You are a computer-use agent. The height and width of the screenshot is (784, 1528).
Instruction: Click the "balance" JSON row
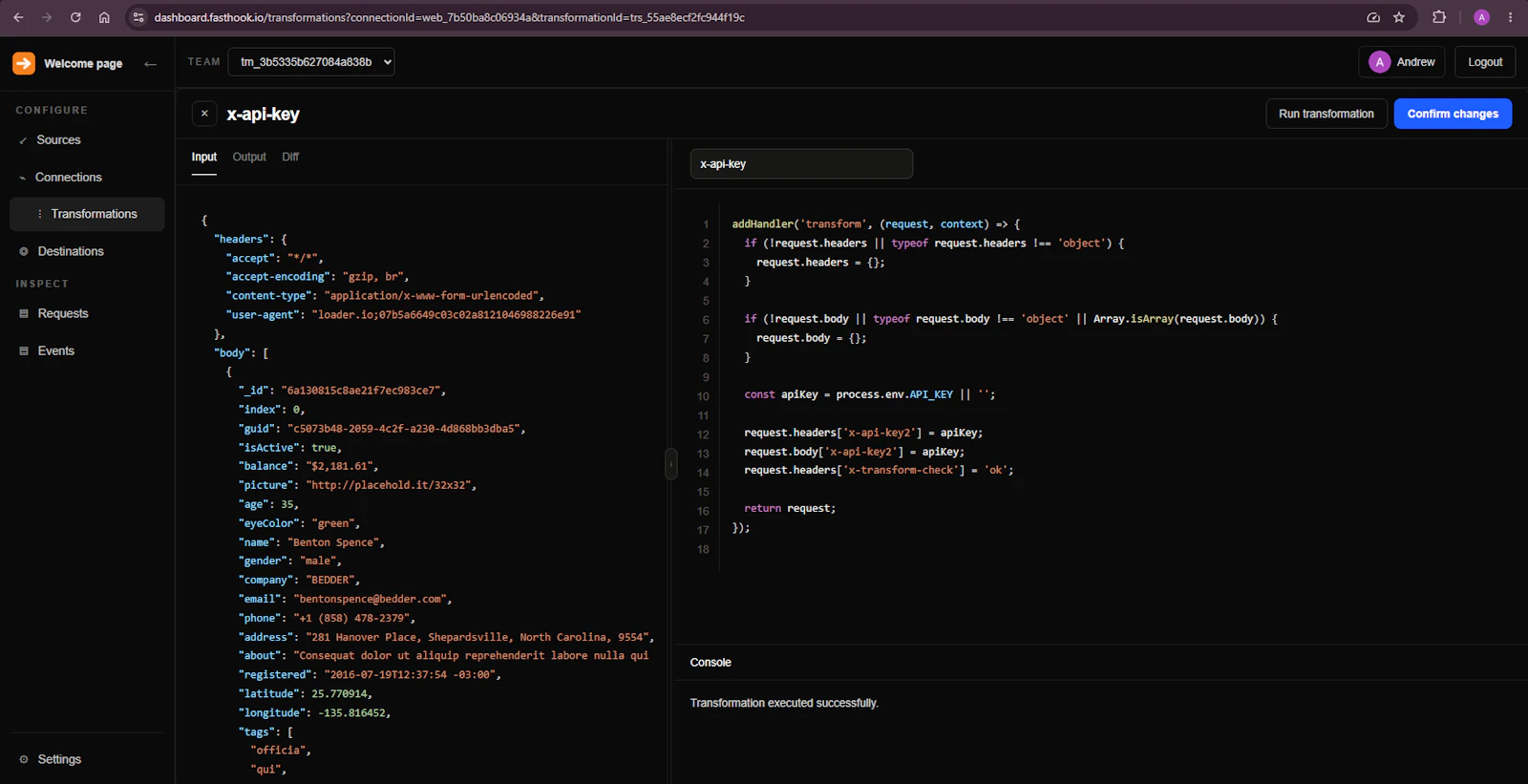coord(308,467)
